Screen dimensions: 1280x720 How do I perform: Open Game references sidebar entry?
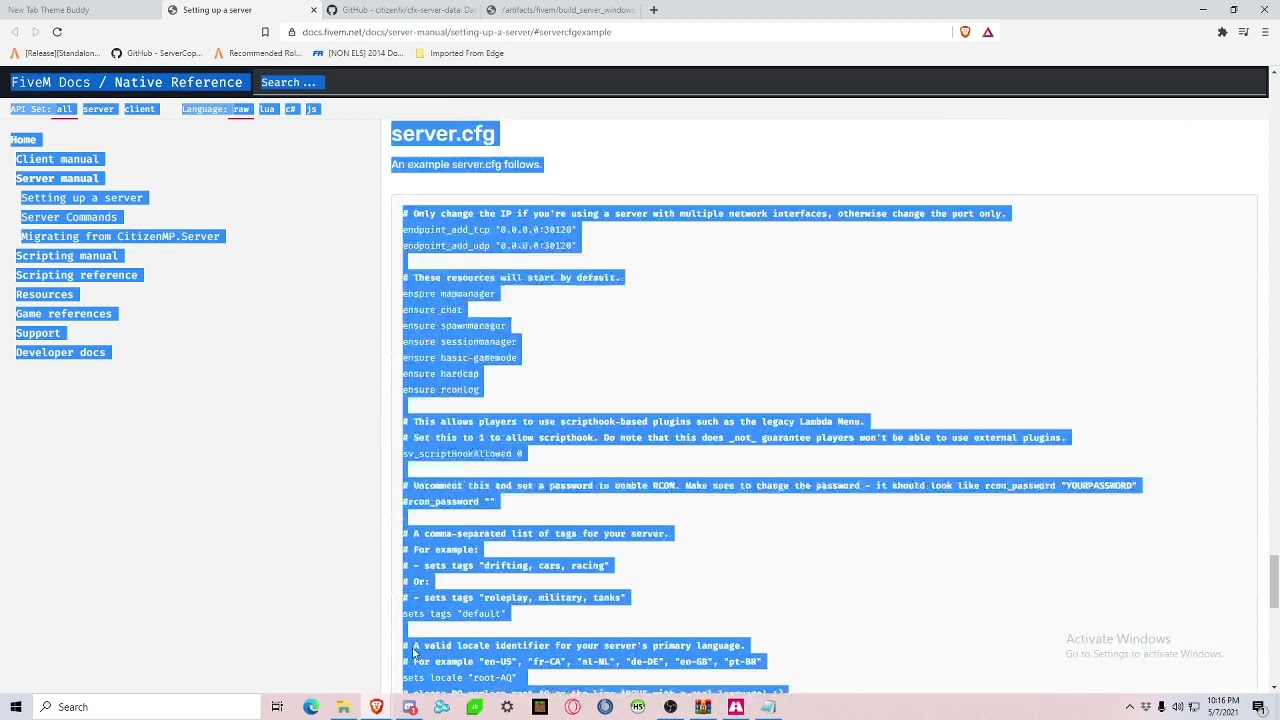(63, 314)
